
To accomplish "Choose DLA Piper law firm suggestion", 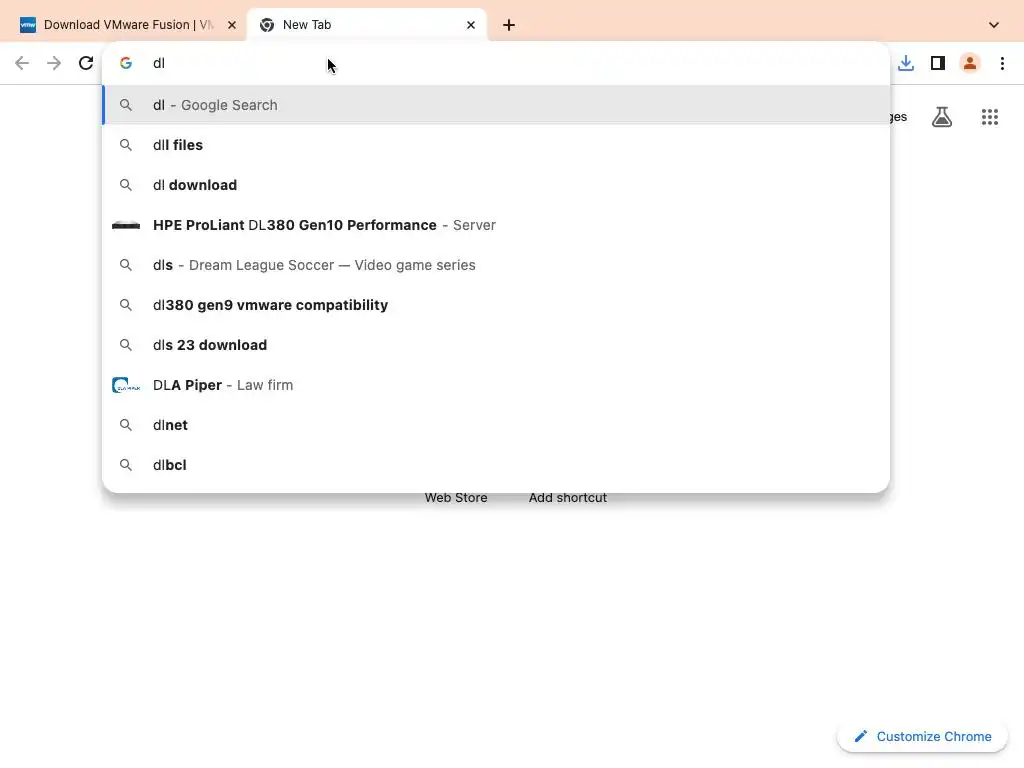I will 496,385.
